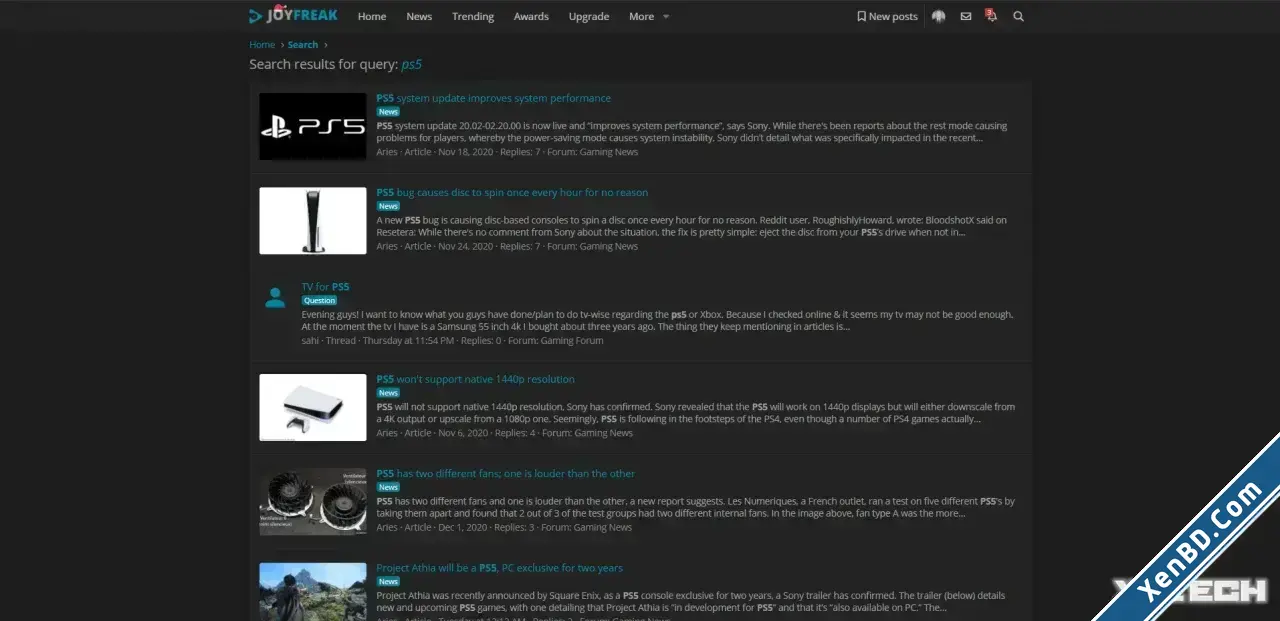The height and width of the screenshot is (621, 1280).
Task: Click the News tag under Project Athia title
Action: click(388, 581)
